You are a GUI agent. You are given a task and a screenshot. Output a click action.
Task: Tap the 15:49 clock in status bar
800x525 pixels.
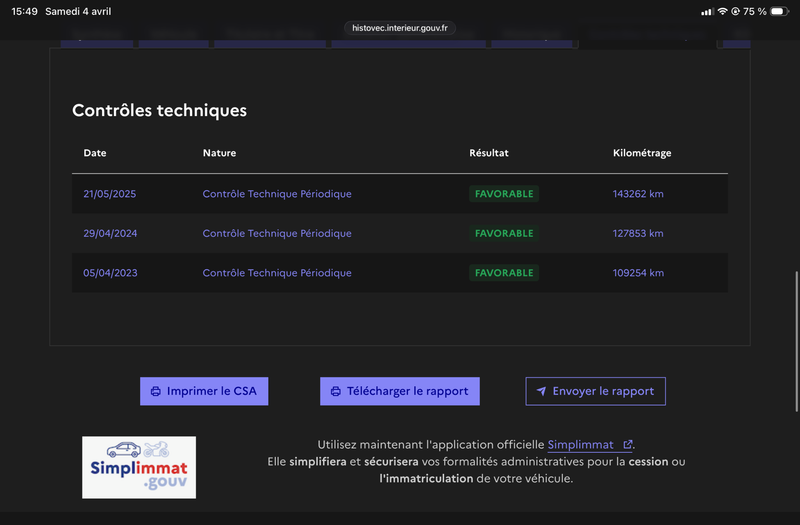click(x=25, y=11)
